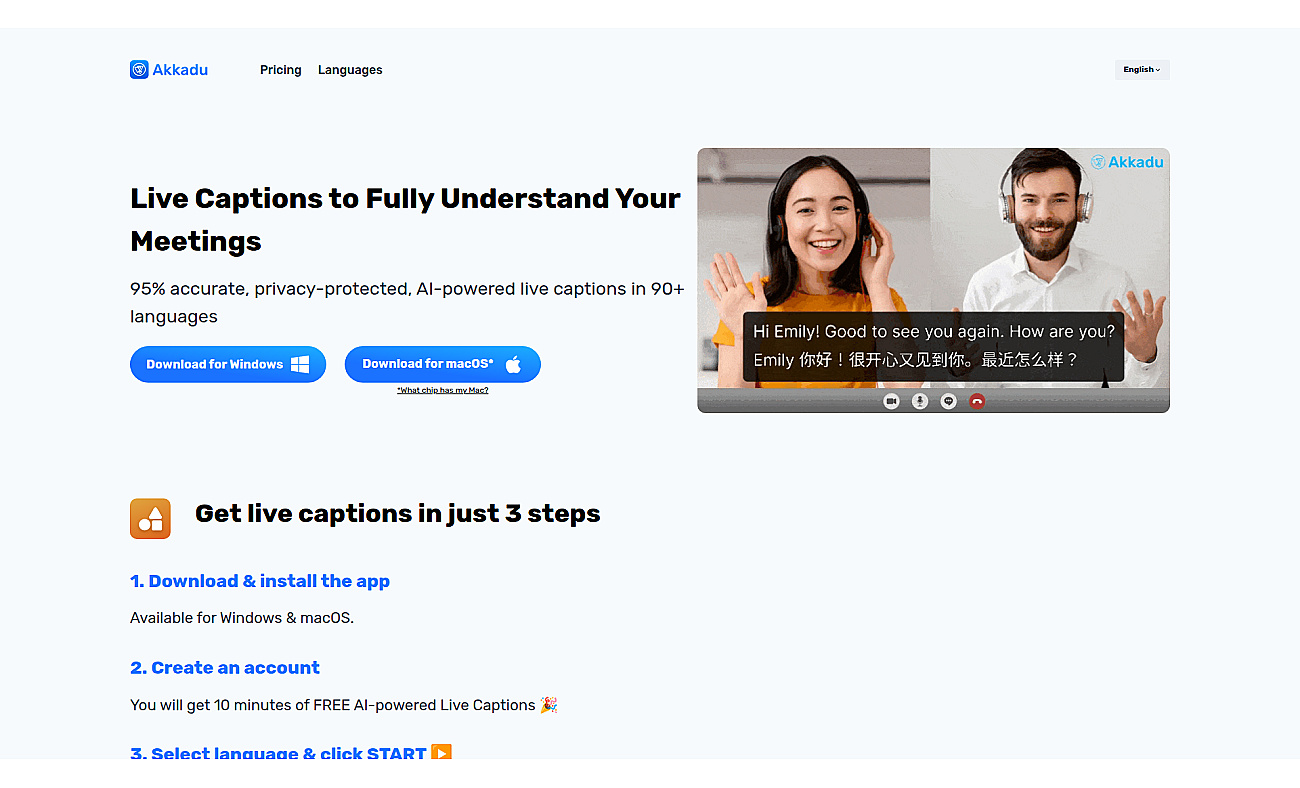Click the 'Hi Emily!' caption overlay in image
Screen dimensions: 1300x788
[933, 346]
